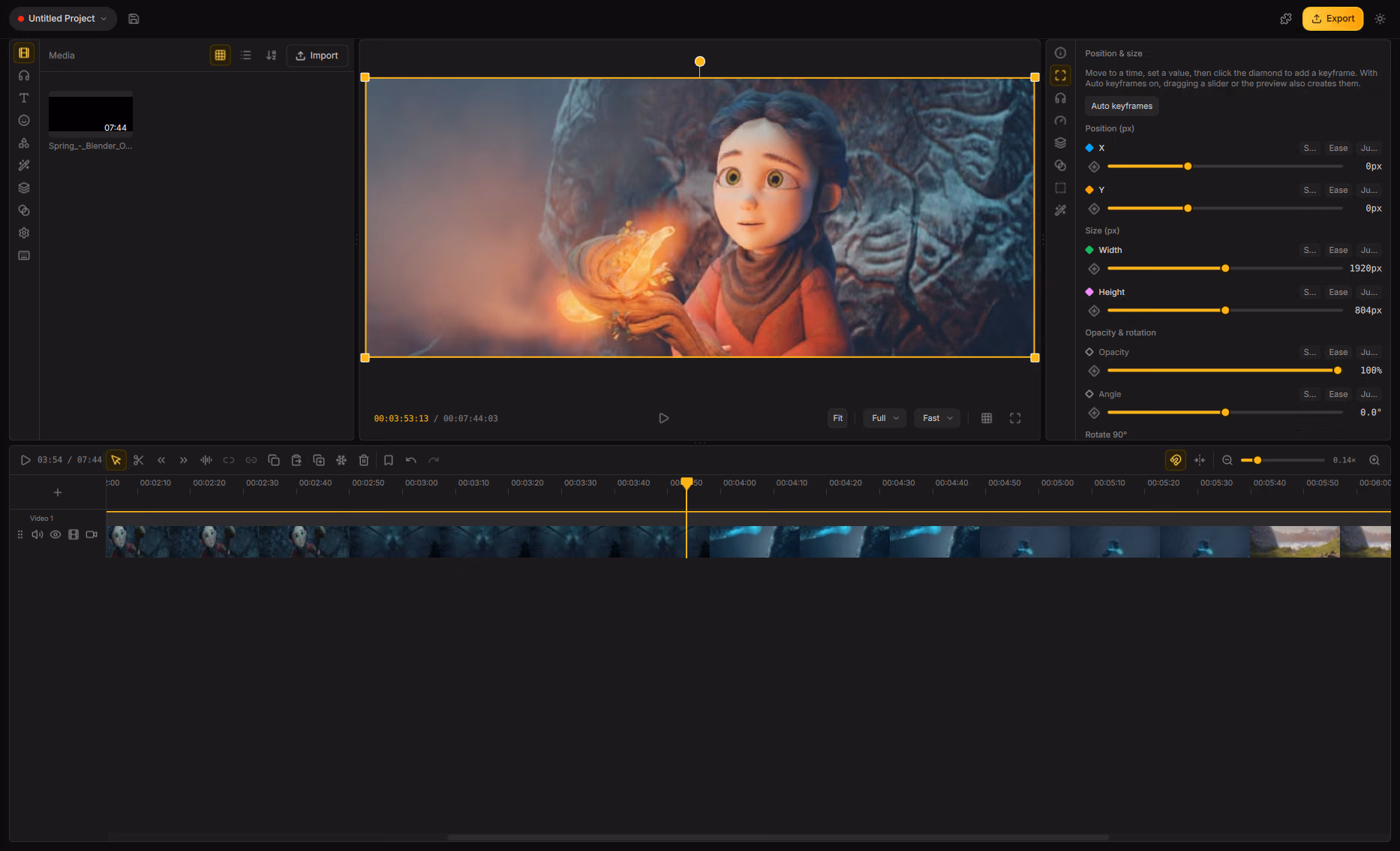Click the audio waveform icon in the timeline toolbar
This screenshot has width=1400, height=851.
click(x=206, y=460)
